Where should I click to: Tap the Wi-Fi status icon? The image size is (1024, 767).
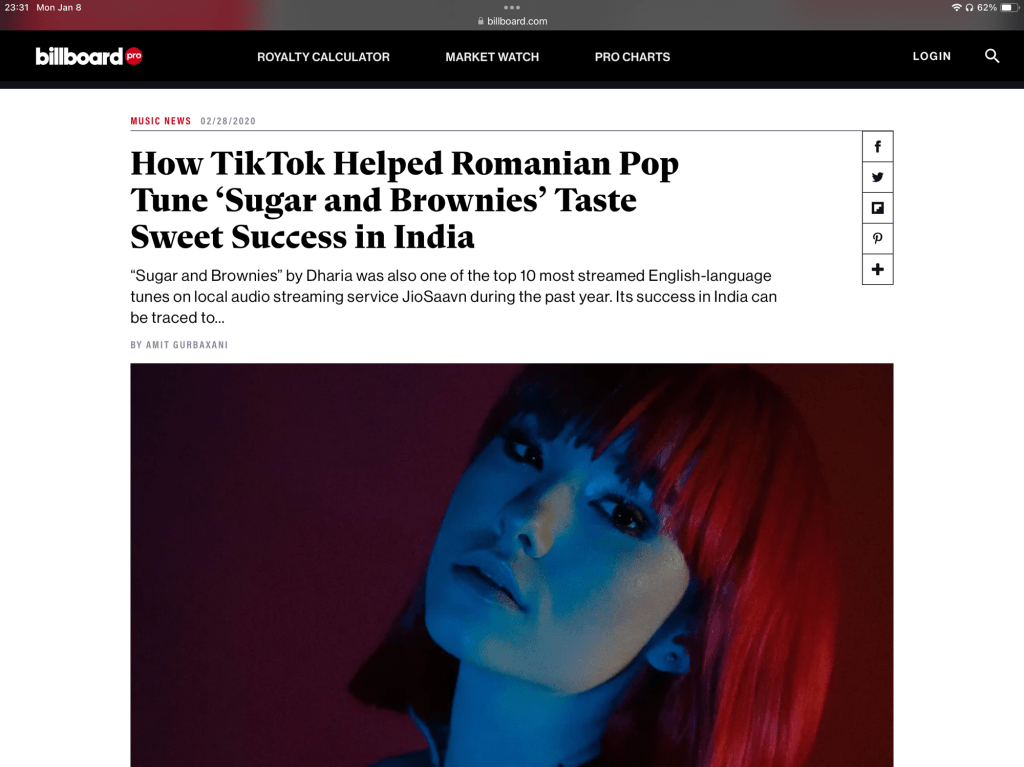(956, 8)
